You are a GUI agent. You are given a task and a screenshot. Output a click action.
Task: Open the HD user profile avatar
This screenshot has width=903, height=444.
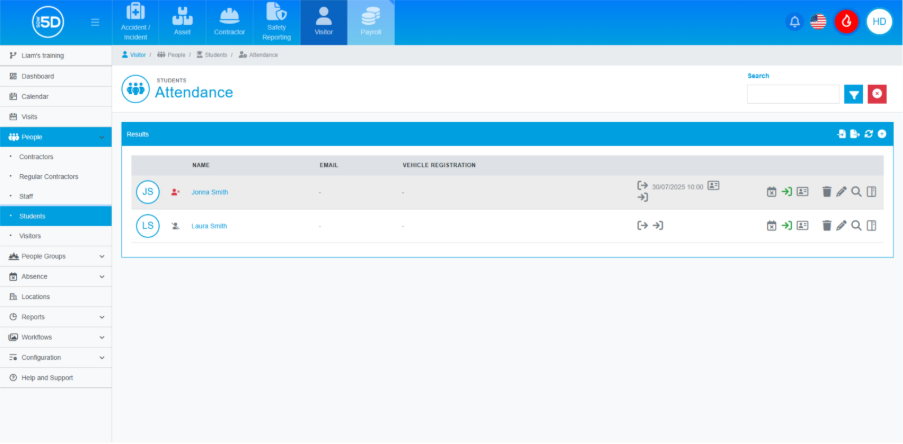[879, 22]
